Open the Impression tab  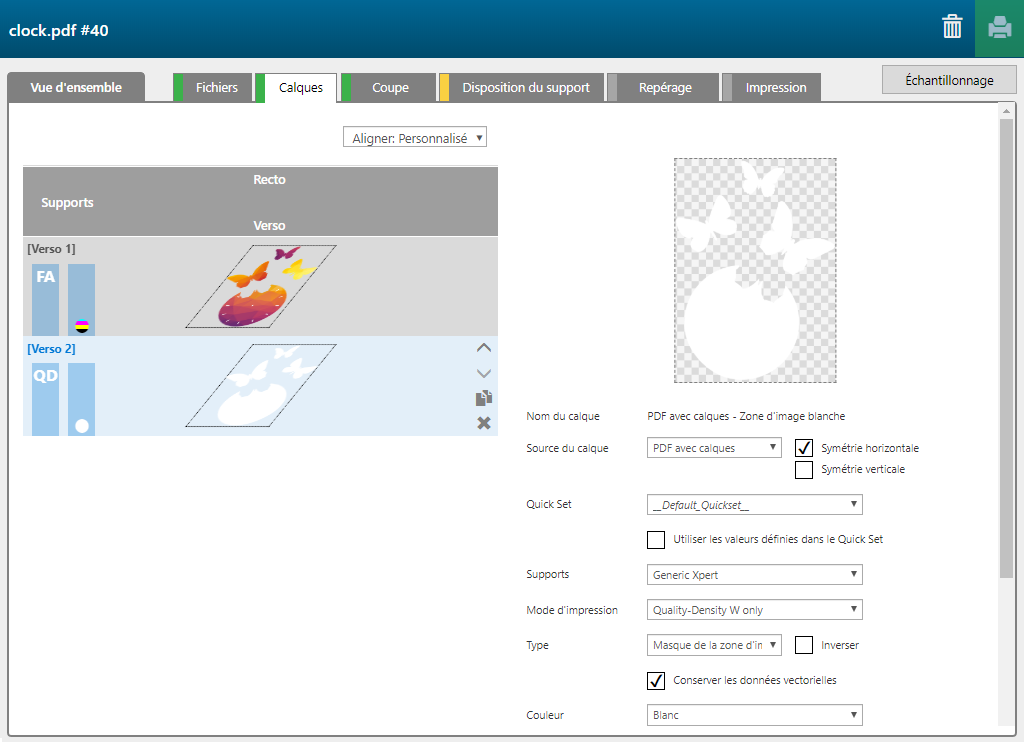[x=771, y=88]
